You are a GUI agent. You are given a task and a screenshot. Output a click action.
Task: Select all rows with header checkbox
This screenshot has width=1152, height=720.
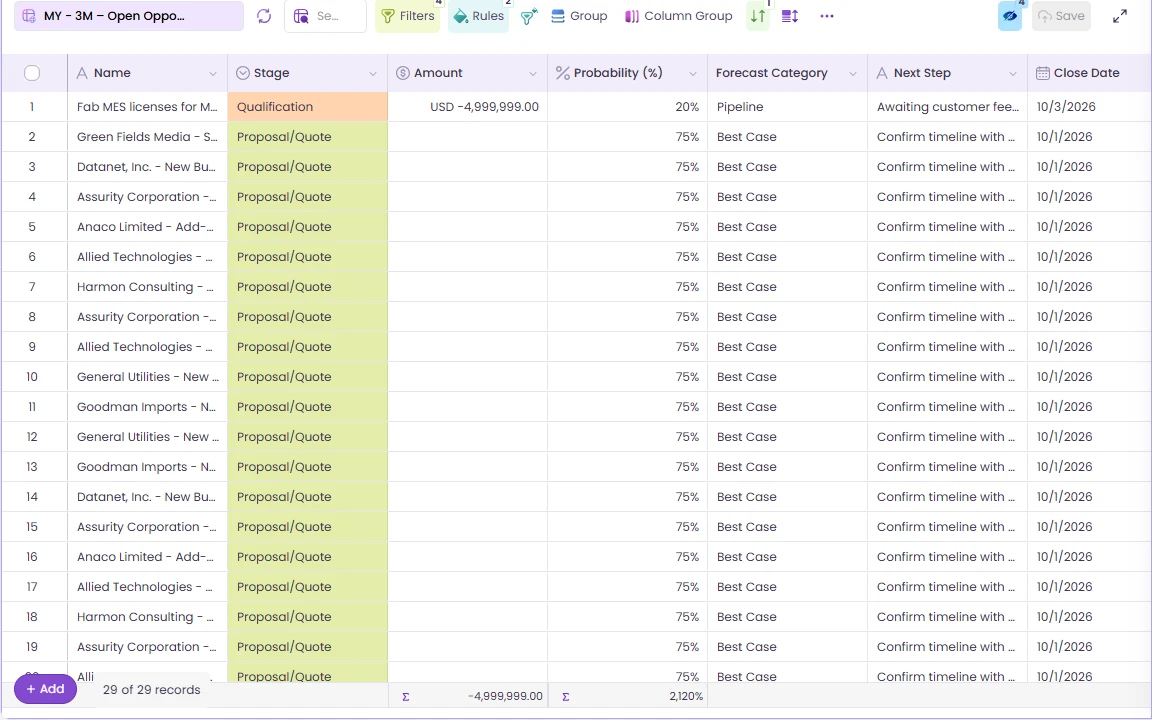(32, 73)
